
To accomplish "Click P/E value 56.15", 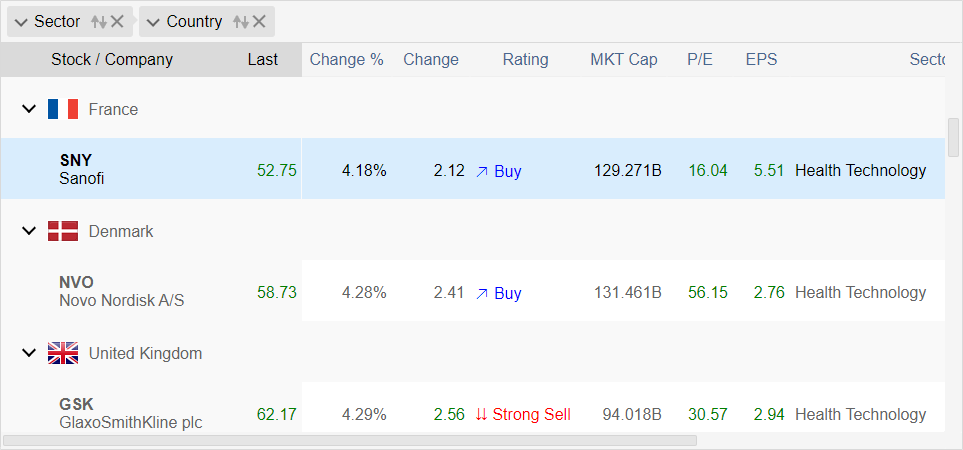I will point(708,293).
